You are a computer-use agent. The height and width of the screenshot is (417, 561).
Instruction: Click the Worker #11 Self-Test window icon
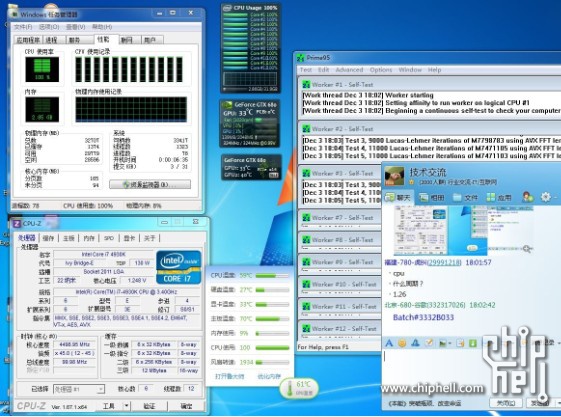306,306
